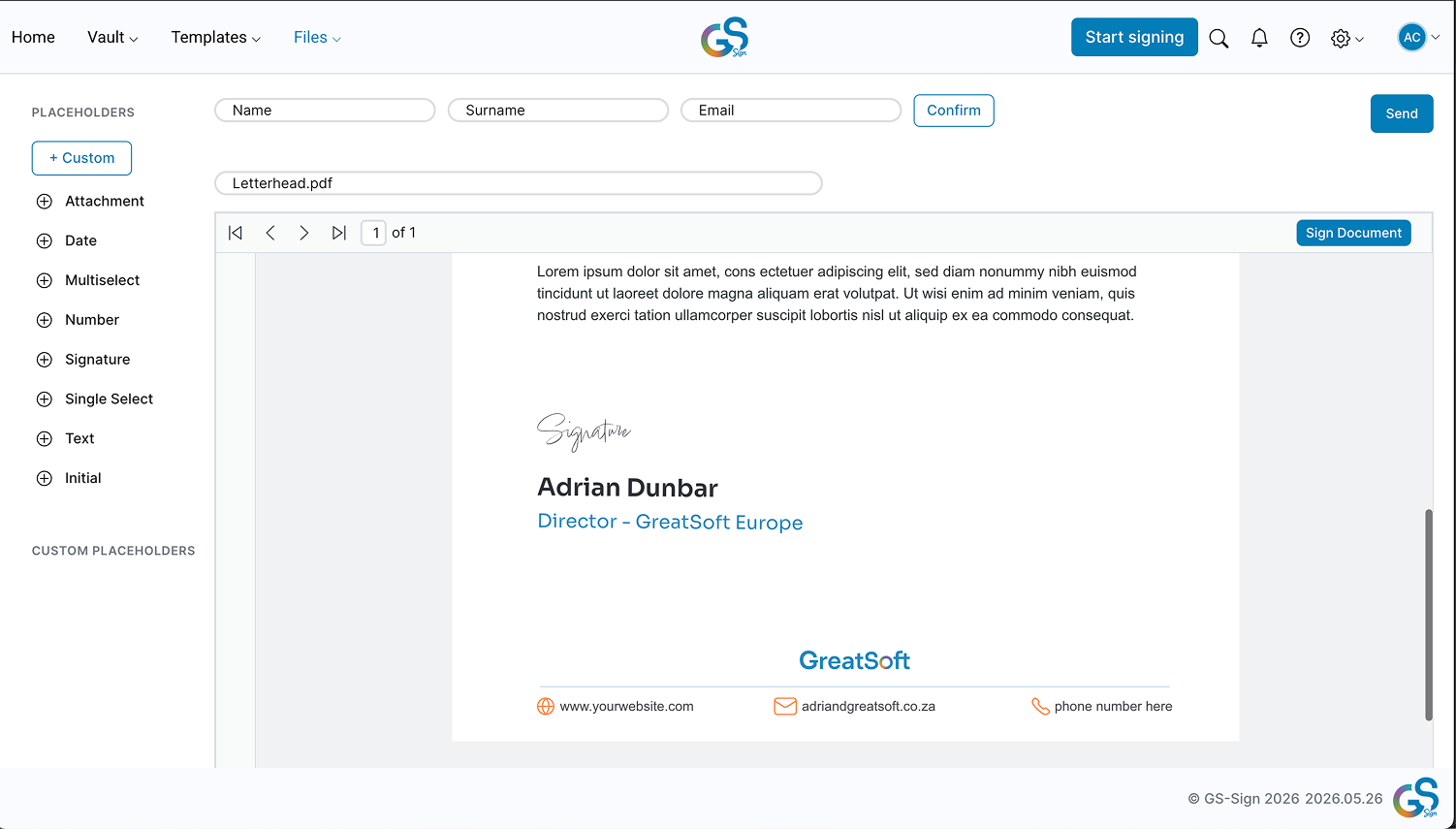Click the Confirm button
The image size is (1456, 829).
coord(954,111)
